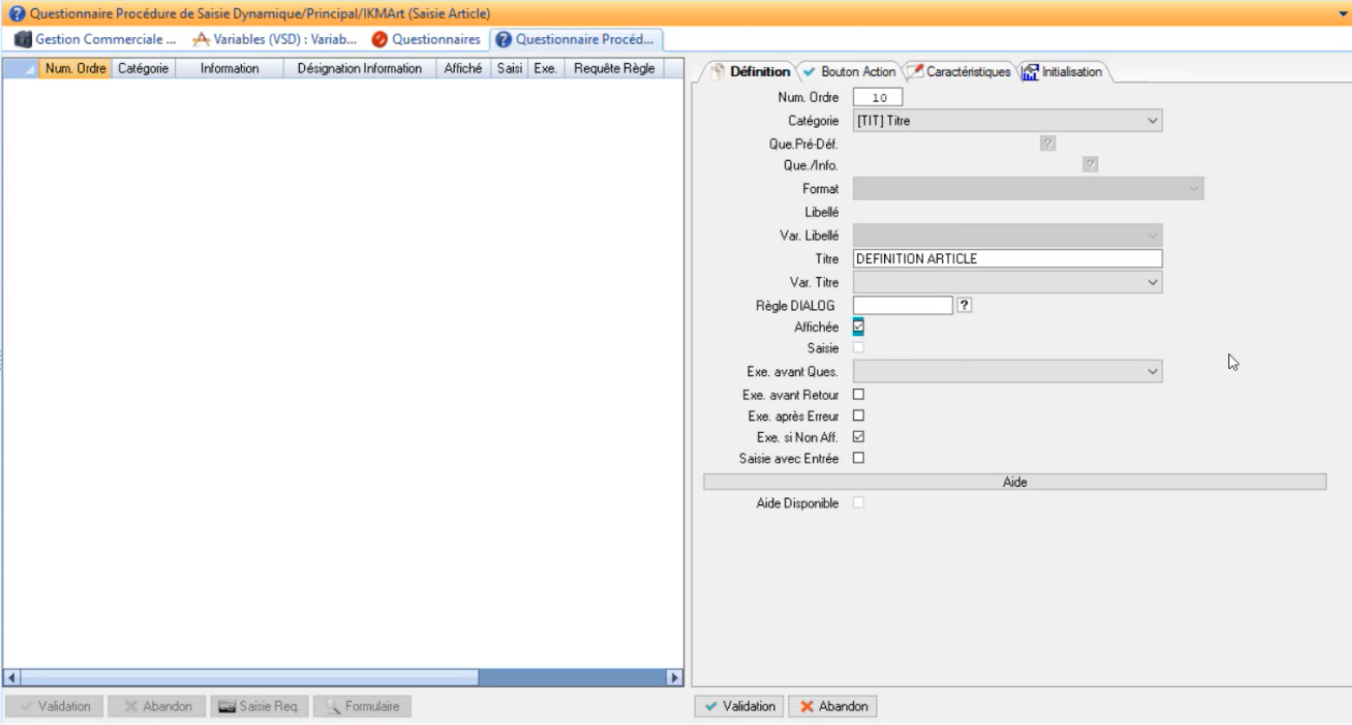Image resolution: width=1352 pixels, height=725 pixels.
Task: Click the right panel Validation button
Action: point(739,706)
